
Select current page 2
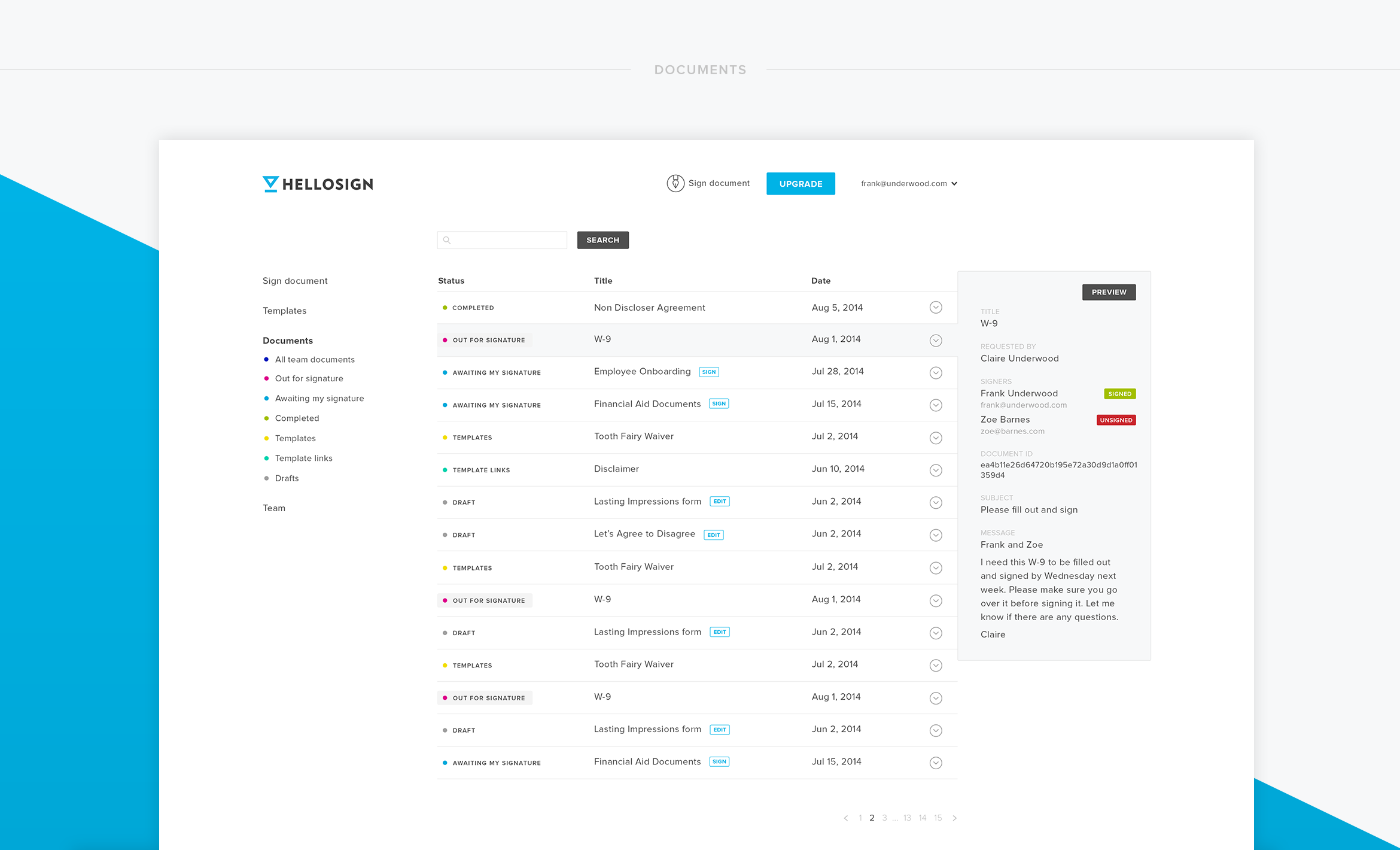pos(872,818)
